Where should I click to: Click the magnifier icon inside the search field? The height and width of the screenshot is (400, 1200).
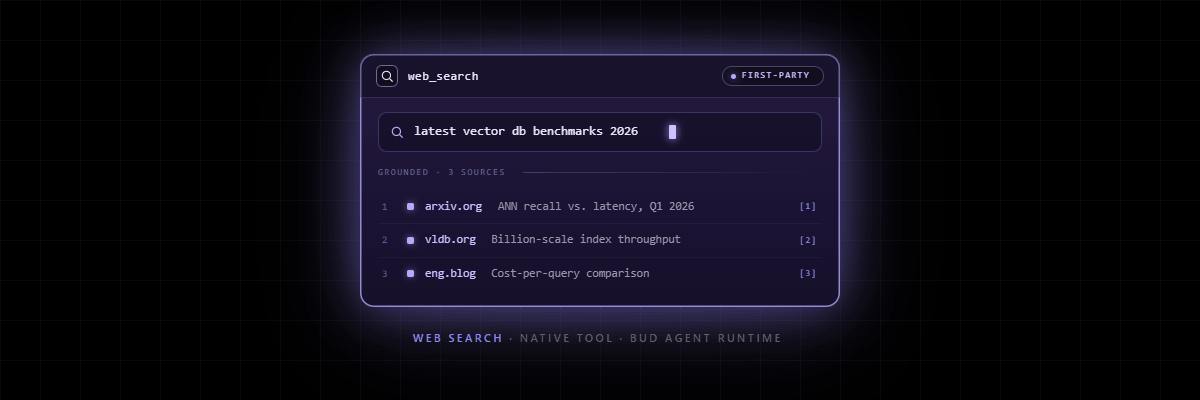click(397, 132)
